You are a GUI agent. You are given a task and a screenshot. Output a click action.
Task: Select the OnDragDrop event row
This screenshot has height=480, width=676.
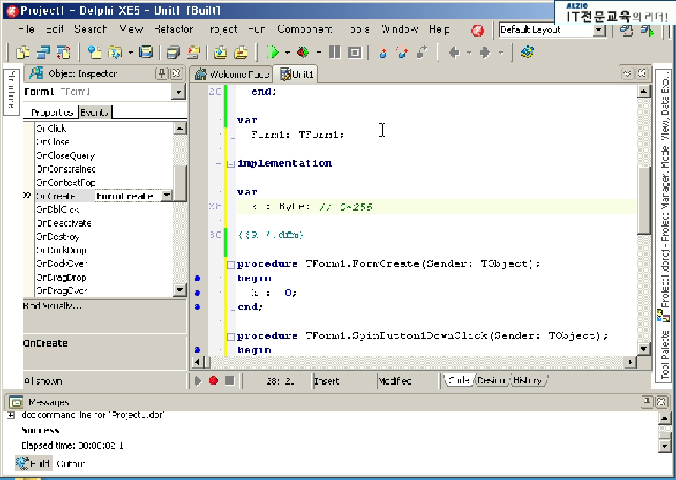click(103, 277)
